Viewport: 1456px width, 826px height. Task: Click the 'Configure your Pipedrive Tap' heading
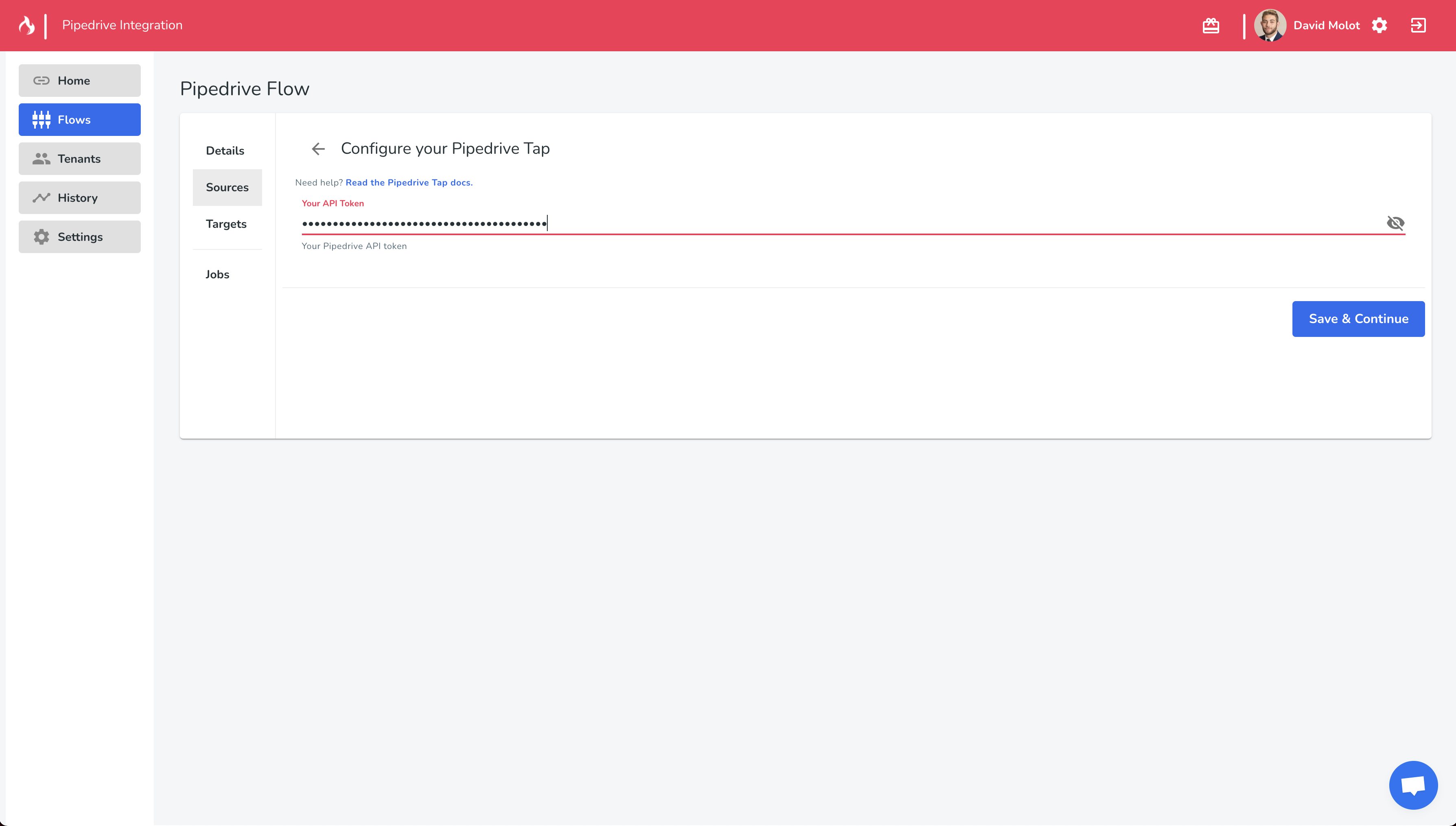(445, 149)
